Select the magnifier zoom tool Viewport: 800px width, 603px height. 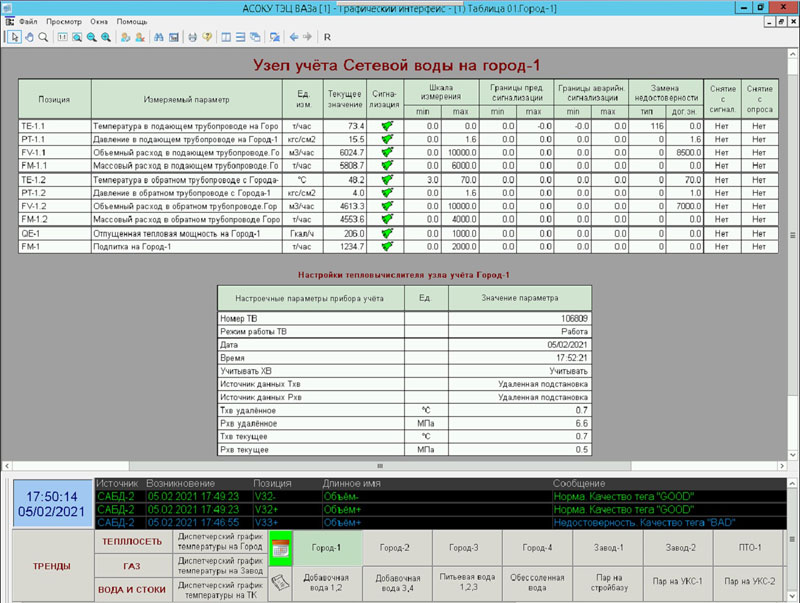click(43, 37)
